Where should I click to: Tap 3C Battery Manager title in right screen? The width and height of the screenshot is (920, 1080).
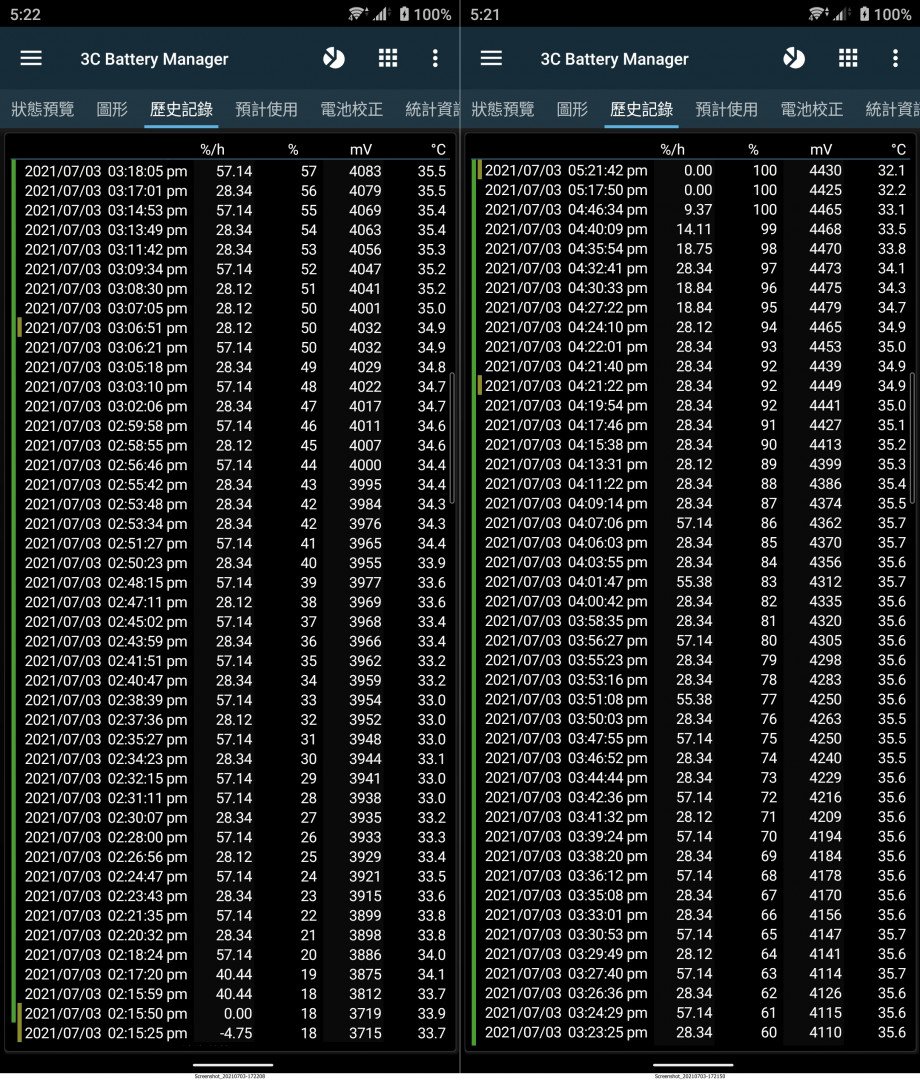614,59
